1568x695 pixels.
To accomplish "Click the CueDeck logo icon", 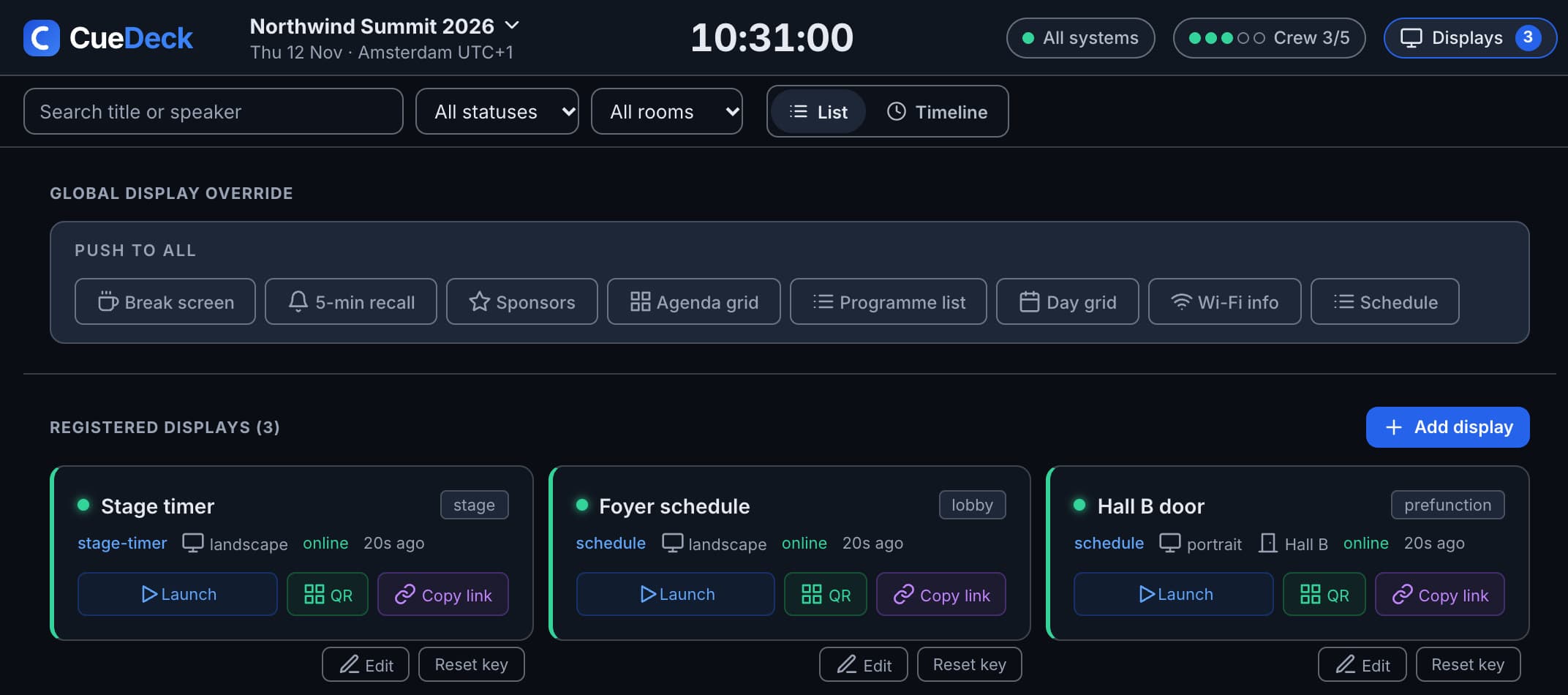I will tap(41, 38).
